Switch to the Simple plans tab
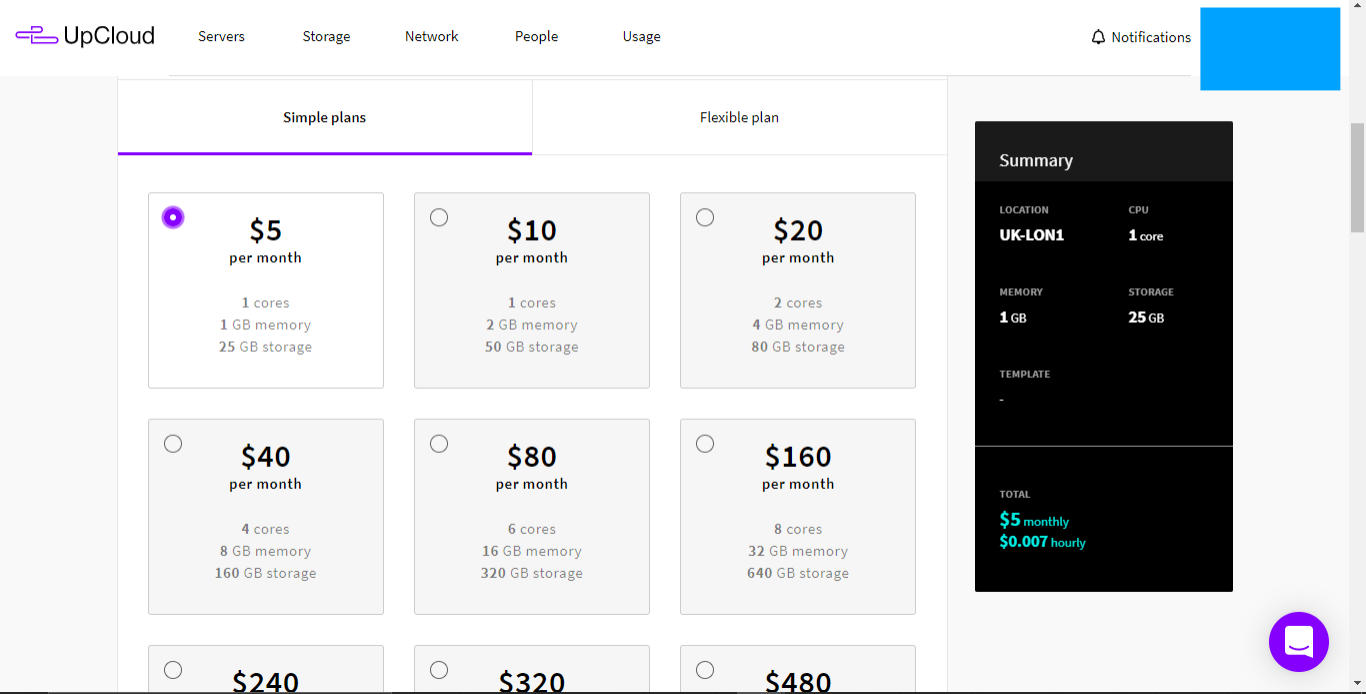 coord(325,117)
